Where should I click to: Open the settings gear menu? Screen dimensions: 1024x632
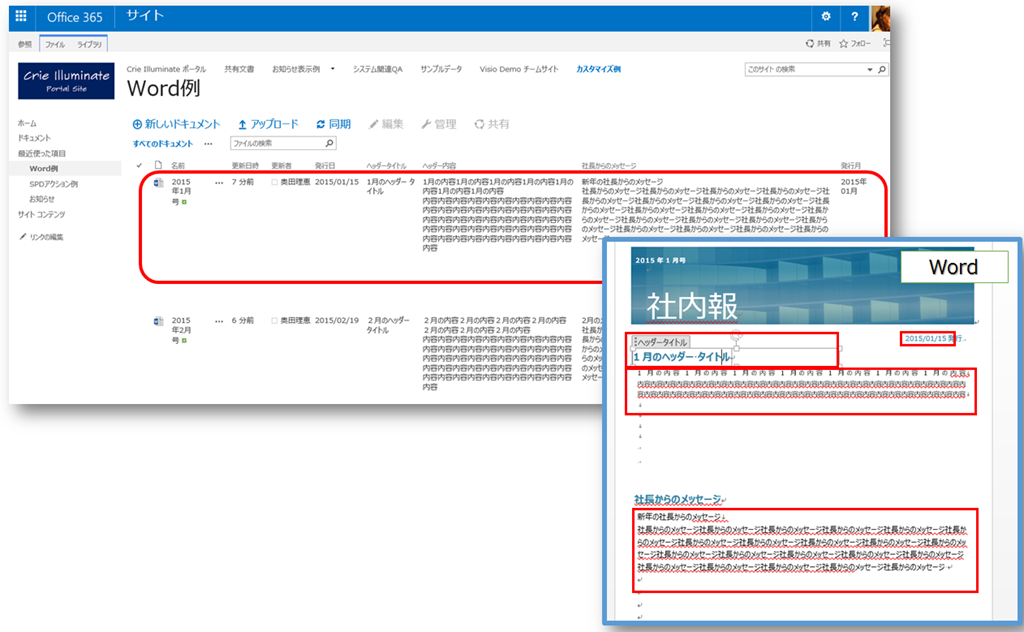pyautogui.click(x=825, y=17)
